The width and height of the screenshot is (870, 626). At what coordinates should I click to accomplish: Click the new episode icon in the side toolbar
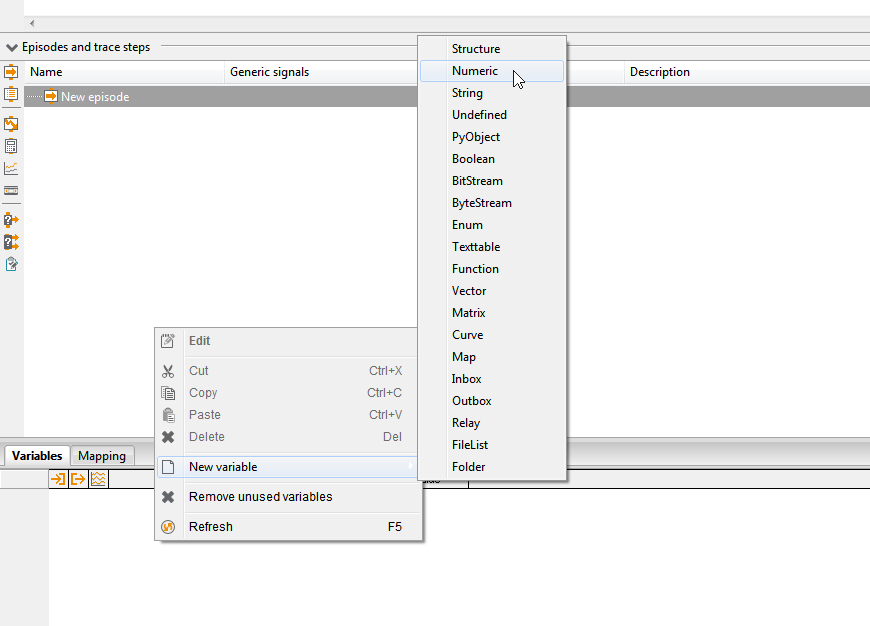coord(11,72)
